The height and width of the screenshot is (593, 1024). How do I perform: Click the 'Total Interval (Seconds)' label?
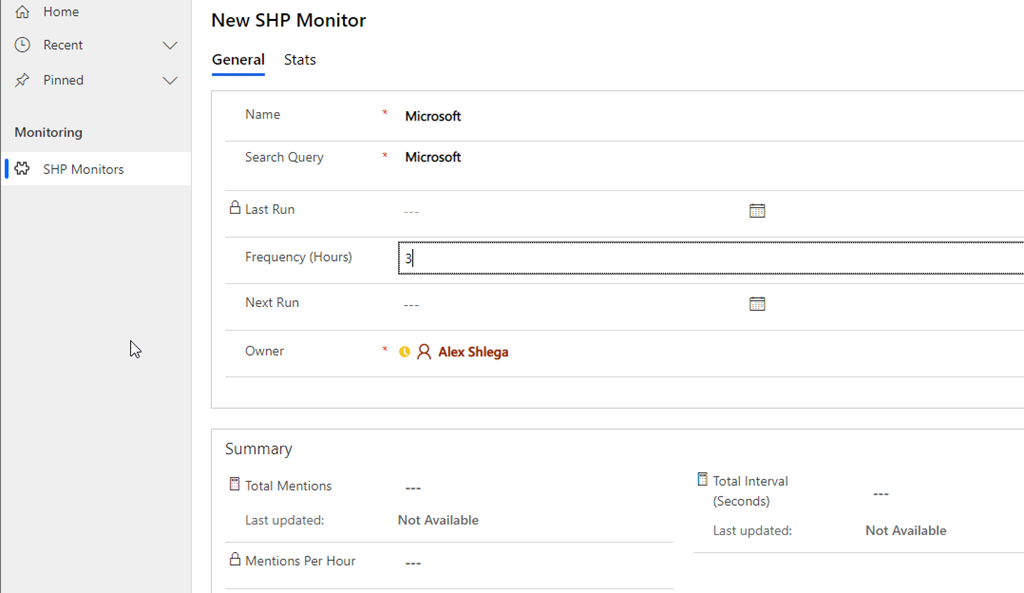pyautogui.click(x=750, y=491)
